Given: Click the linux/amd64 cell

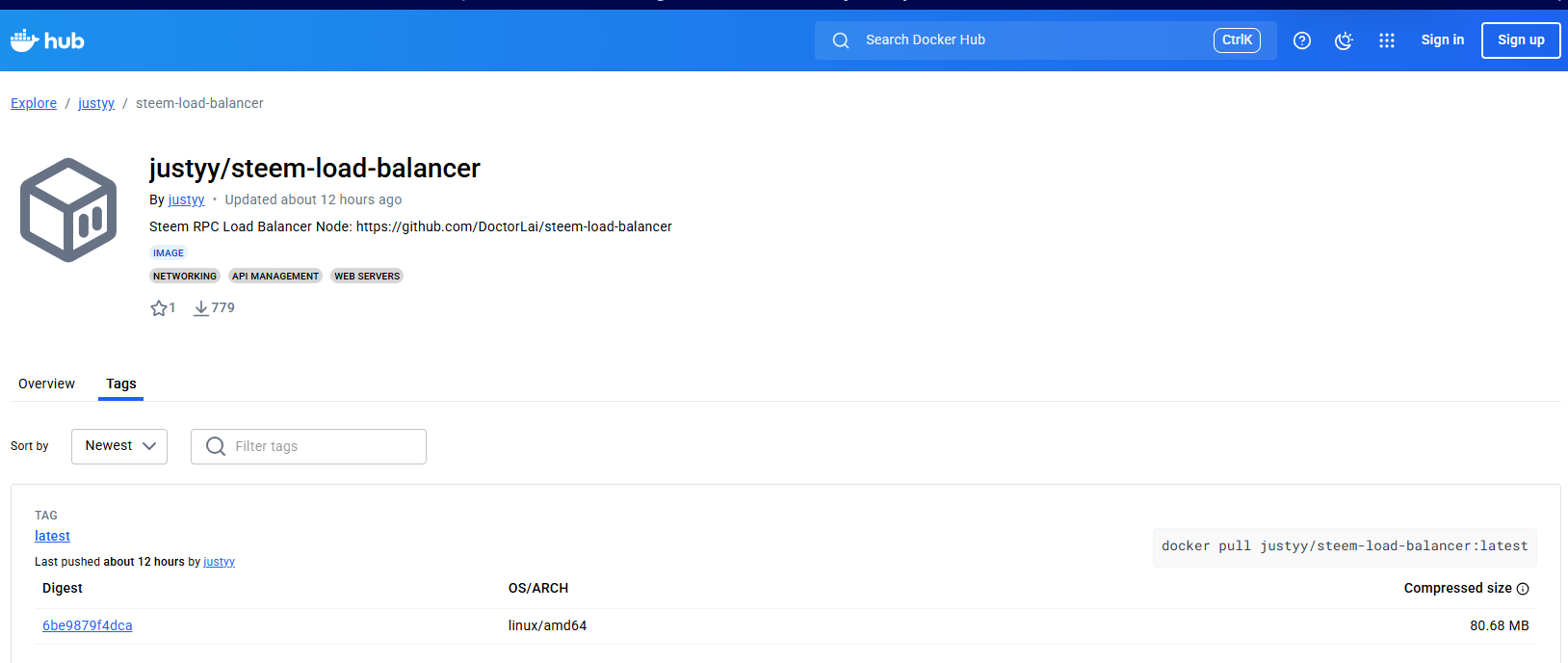Looking at the screenshot, I should tap(547, 625).
